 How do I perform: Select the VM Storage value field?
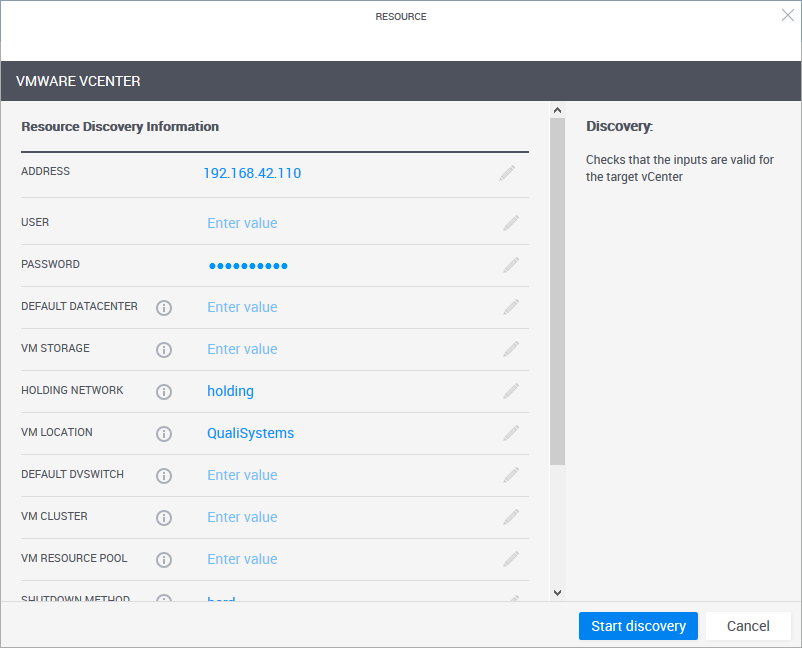pos(242,349)
